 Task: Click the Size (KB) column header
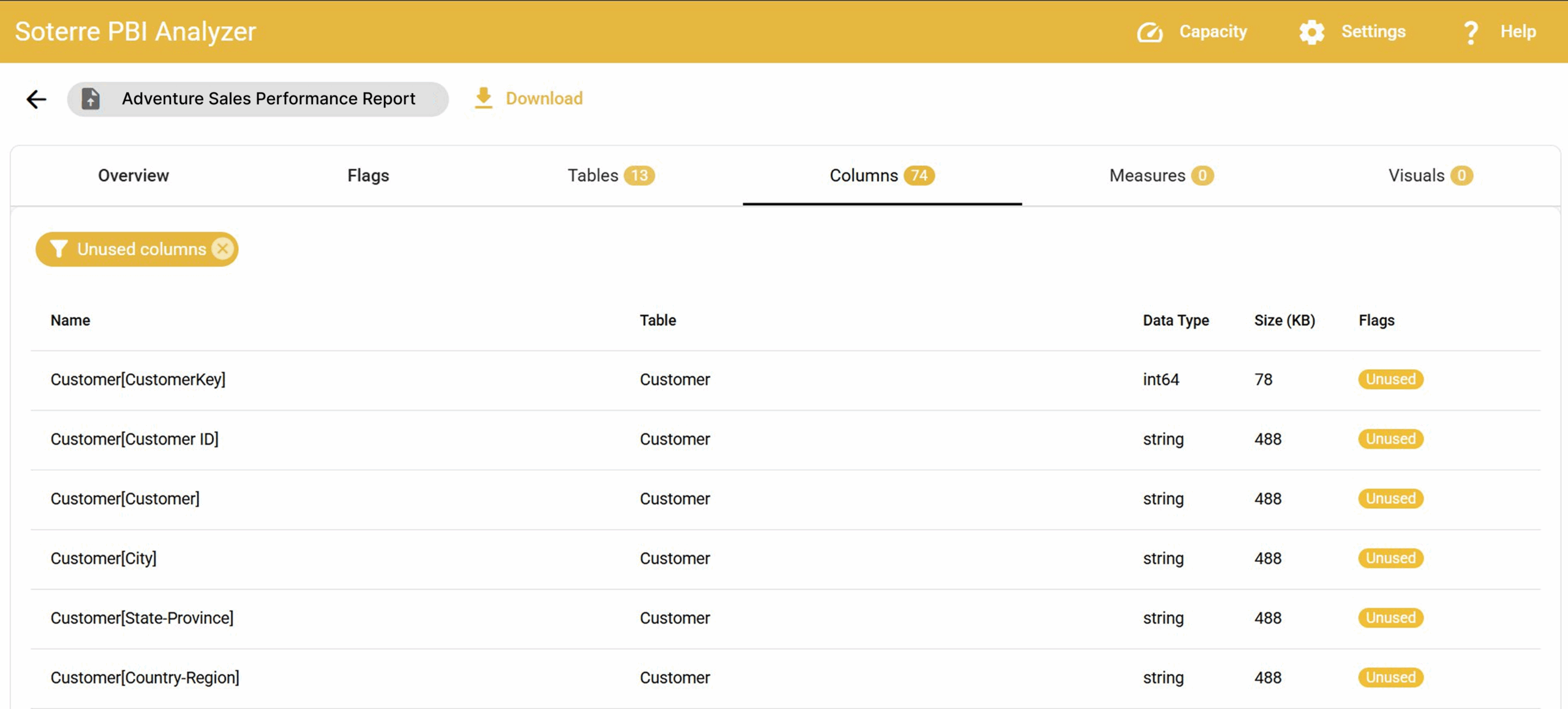(1283, 320)
